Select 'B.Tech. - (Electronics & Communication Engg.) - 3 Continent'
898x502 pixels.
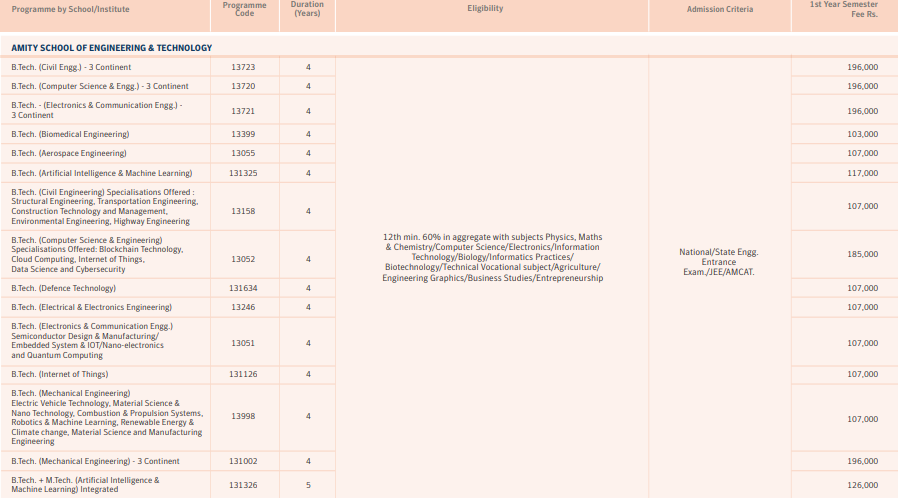click(x=97, y=110)
